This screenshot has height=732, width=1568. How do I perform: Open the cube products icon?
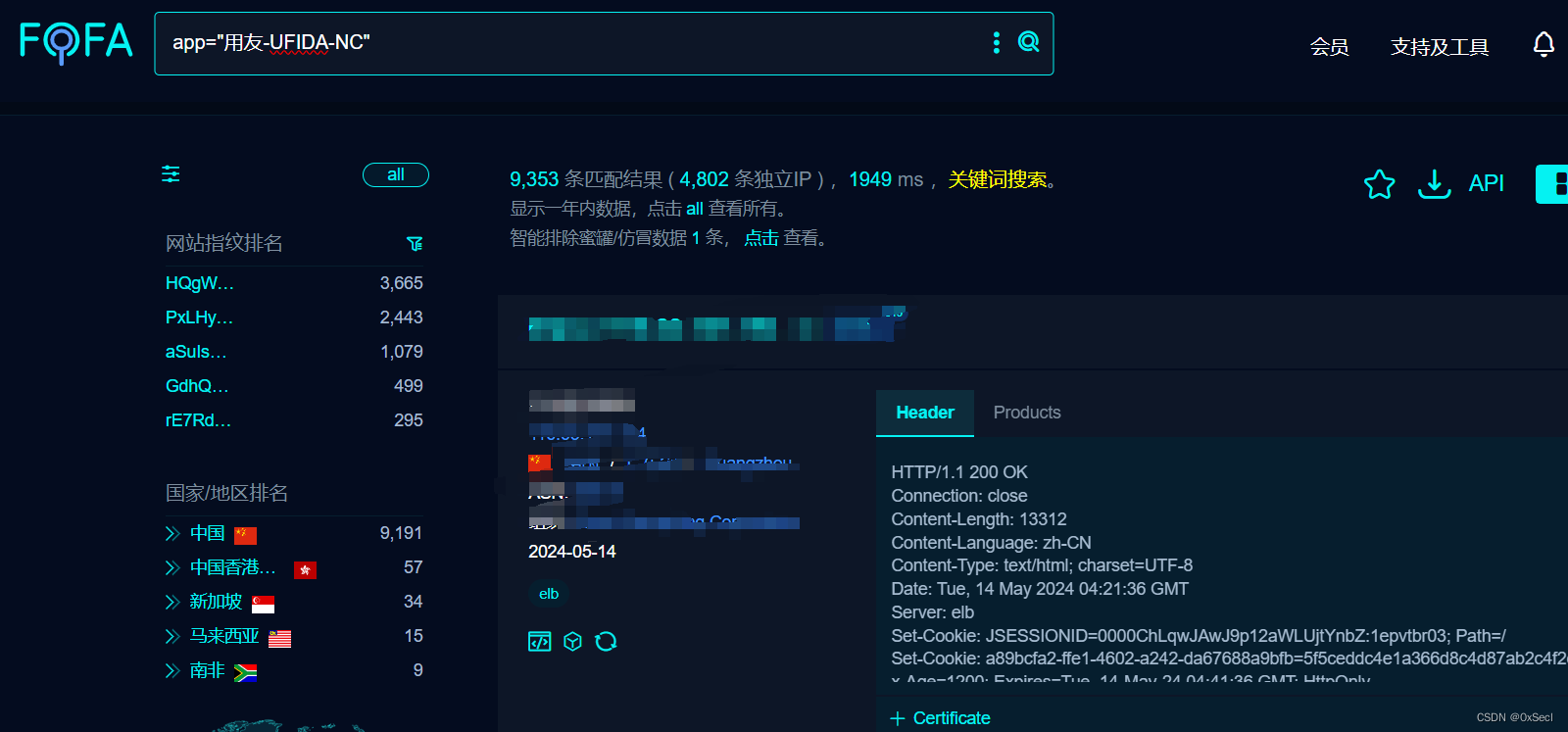click(573, 641)
